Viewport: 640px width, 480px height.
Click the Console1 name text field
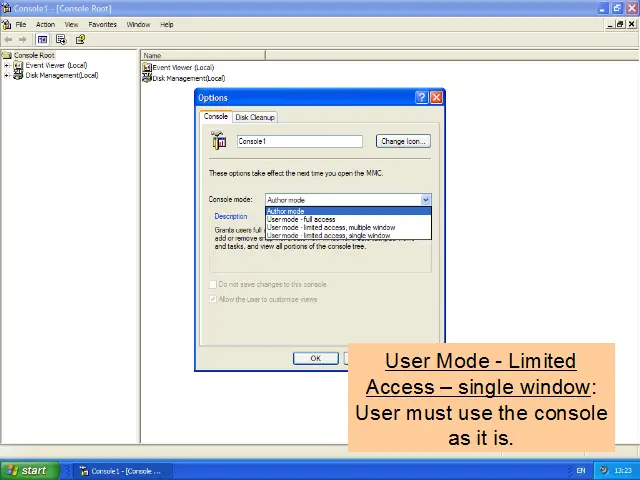point(299,142)
